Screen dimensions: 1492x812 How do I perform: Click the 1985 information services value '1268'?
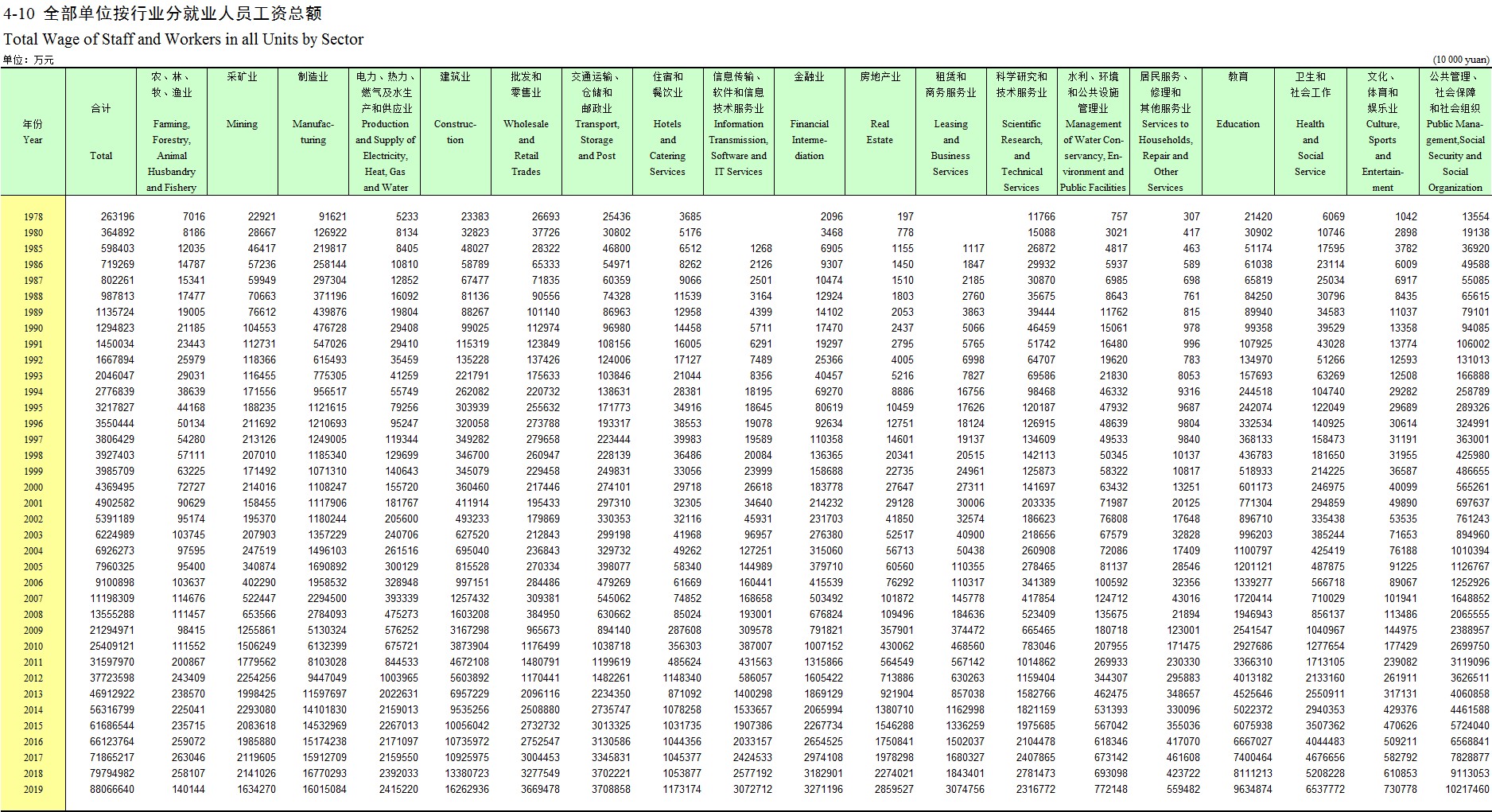[x=761, y=248]
